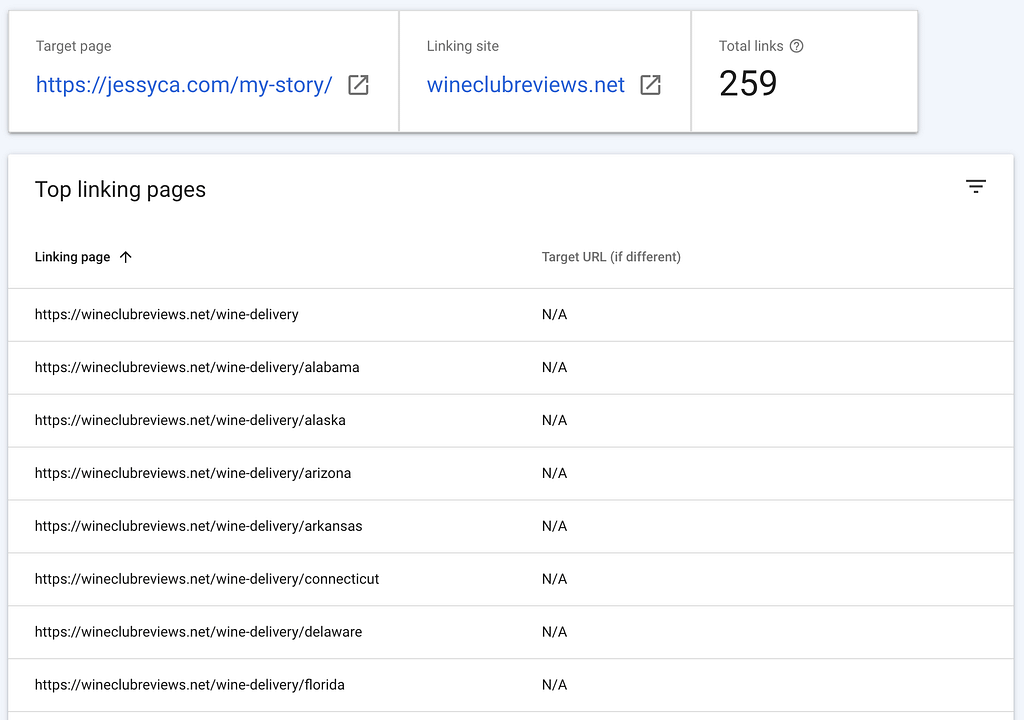Open the wineclubreviews.net linking site link

point(526,85)
